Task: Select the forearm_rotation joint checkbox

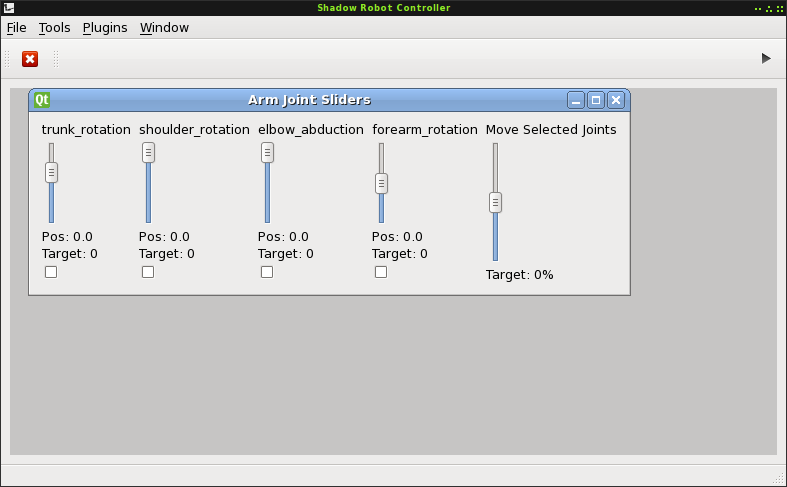Action: click(x=381, y=272)
